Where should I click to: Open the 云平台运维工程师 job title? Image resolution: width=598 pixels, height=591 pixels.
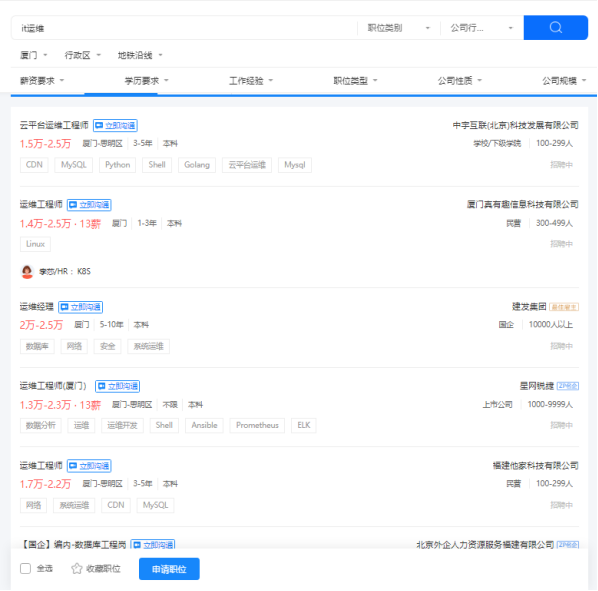[x=54, y=125]
